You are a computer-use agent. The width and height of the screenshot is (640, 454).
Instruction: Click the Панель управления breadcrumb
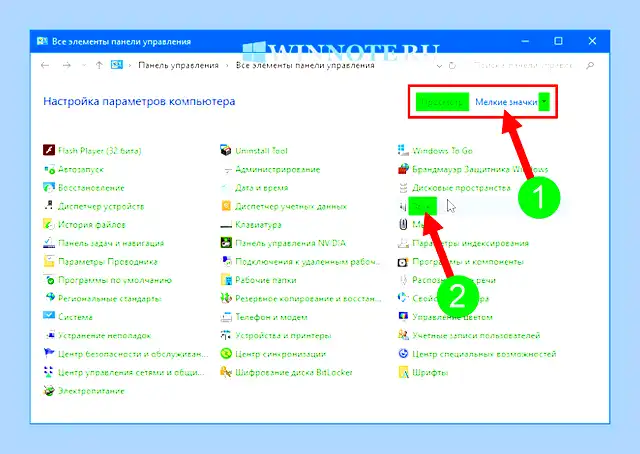[x=178, y=65]
